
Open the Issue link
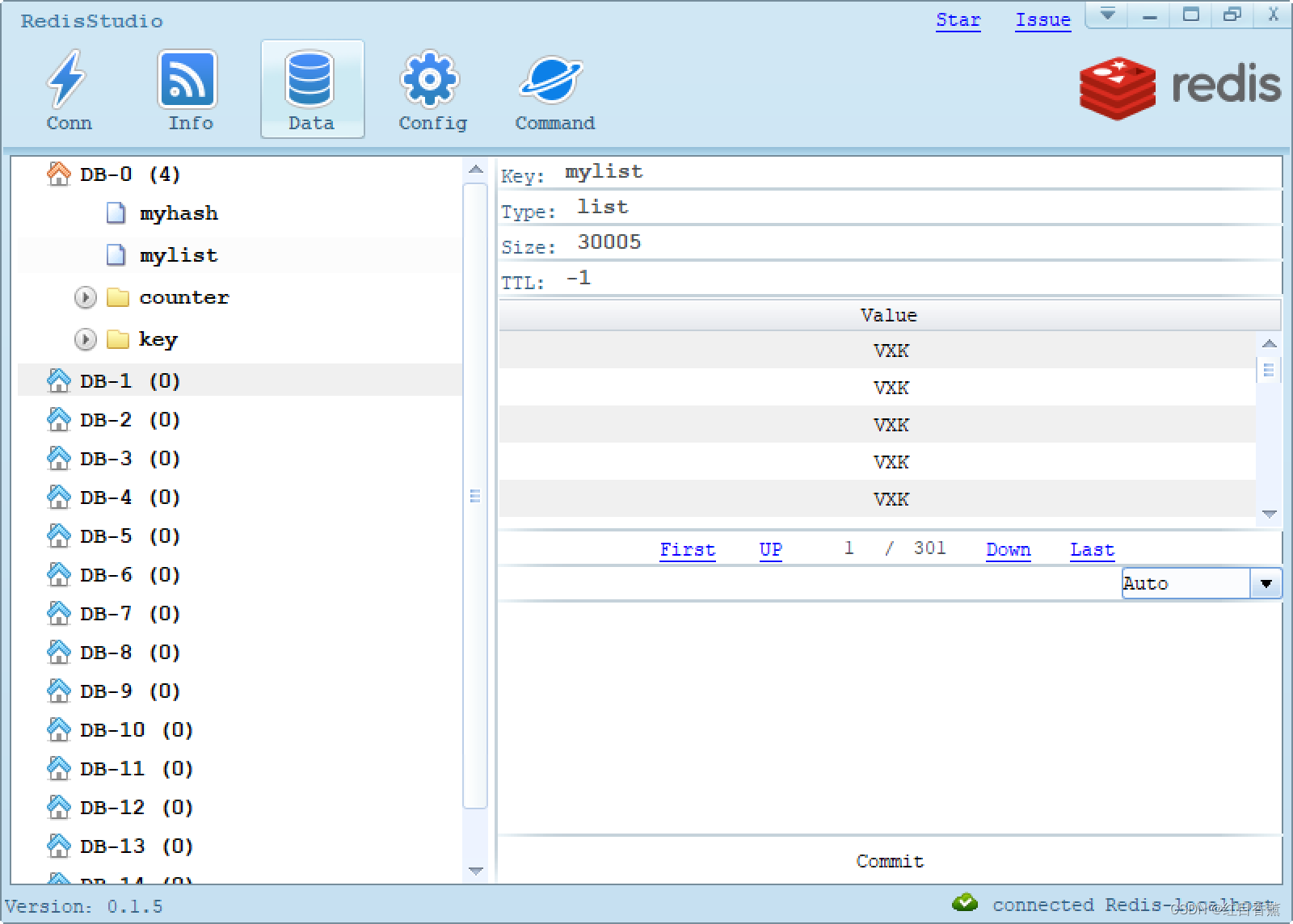point(1042,20)
